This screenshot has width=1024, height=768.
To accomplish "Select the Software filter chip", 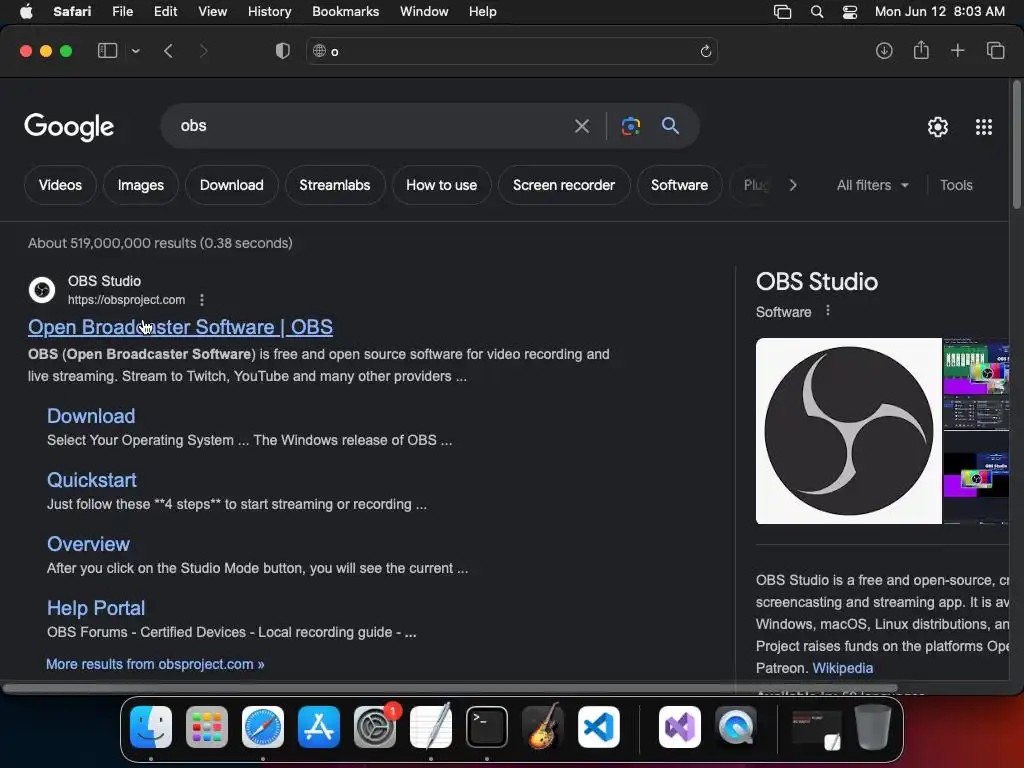I will [x=679, y=185].
